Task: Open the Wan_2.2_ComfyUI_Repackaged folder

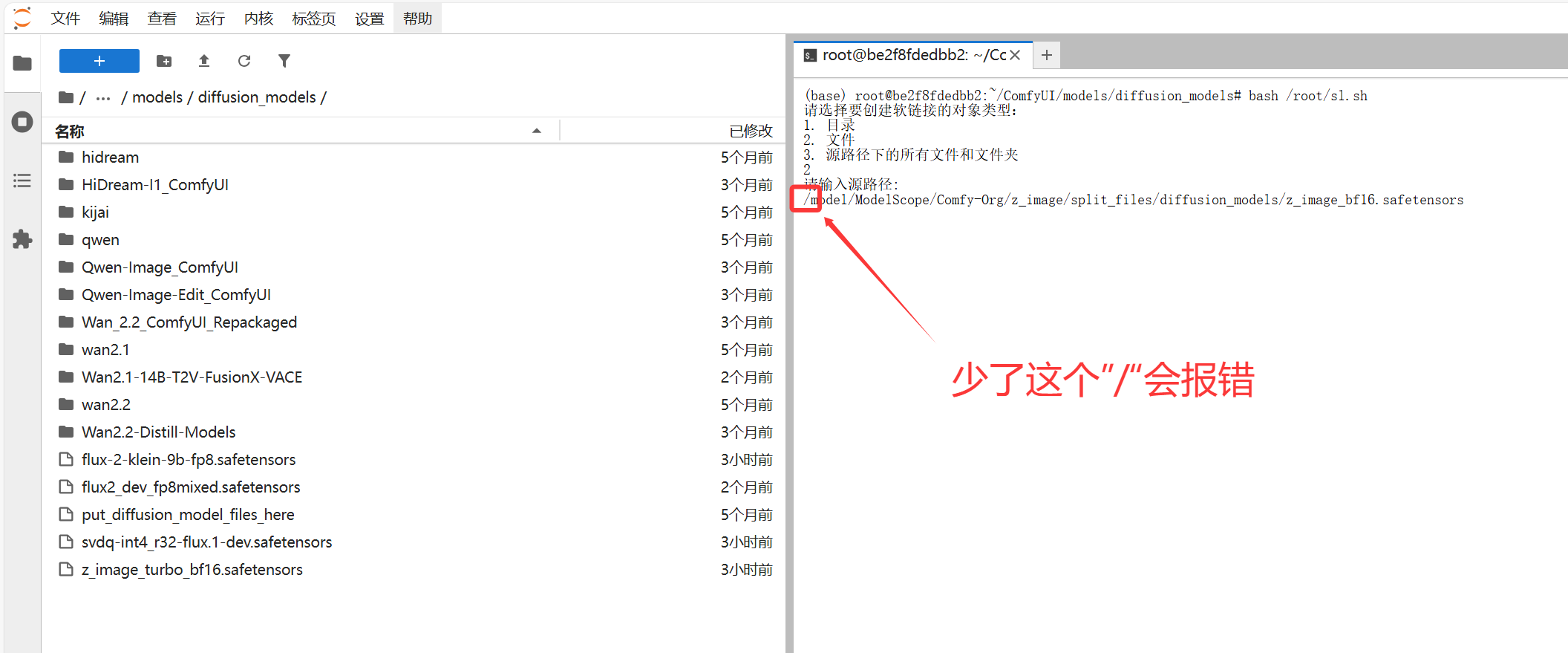Action: (189, 322)
